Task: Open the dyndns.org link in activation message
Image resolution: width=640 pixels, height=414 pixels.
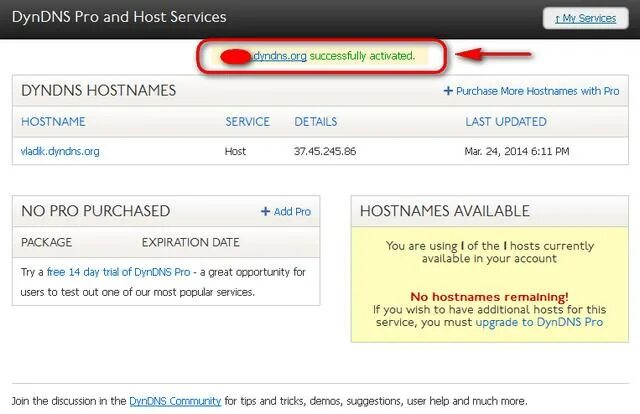Action: coord(280,56)
